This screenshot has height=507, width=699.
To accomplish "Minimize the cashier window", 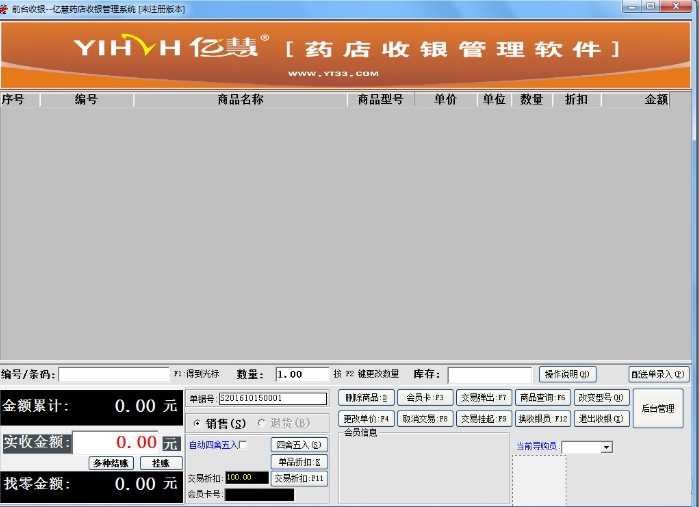I will point(632,6).
